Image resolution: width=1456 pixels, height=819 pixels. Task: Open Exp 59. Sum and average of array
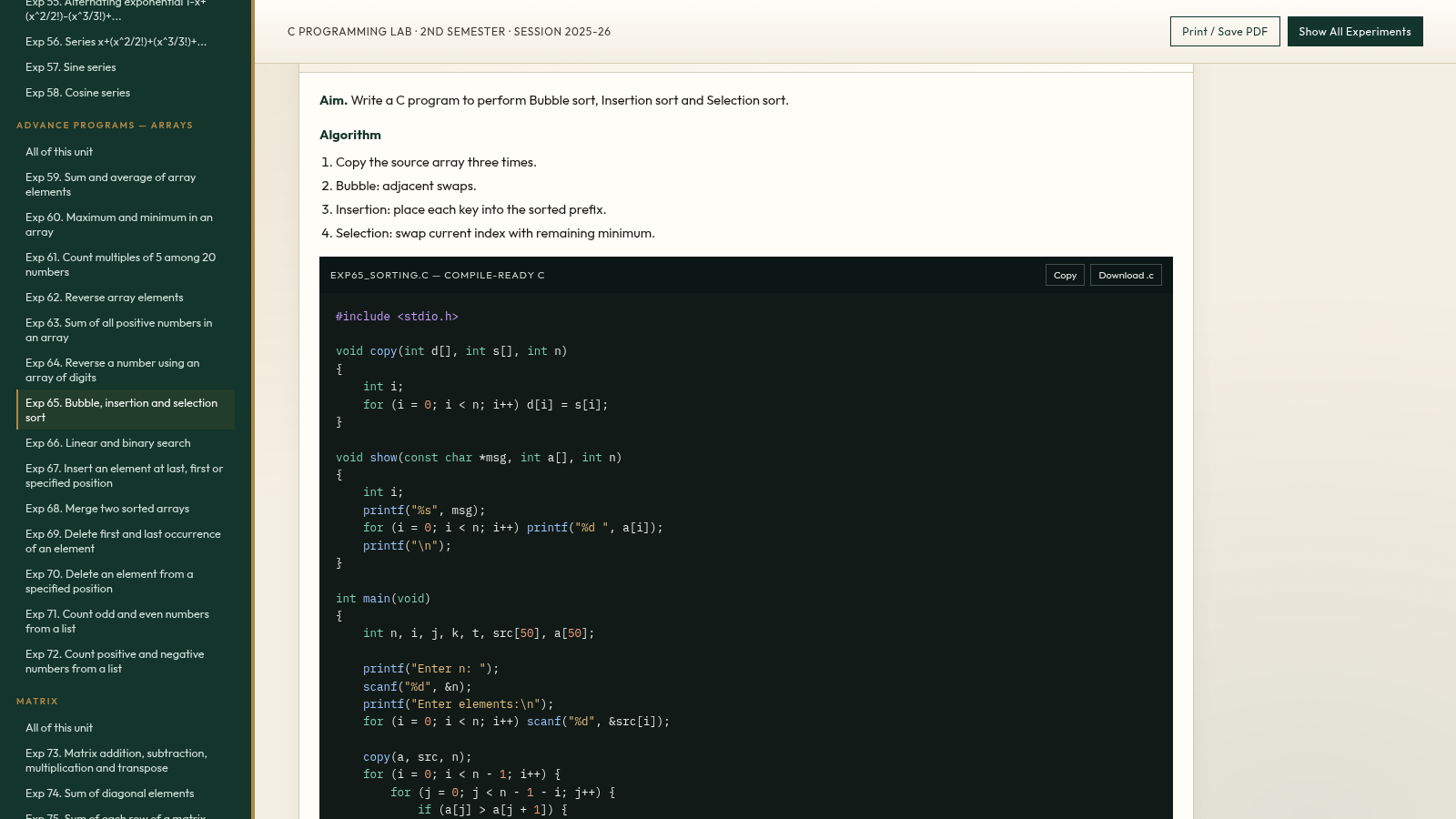(x=126, y=185)
